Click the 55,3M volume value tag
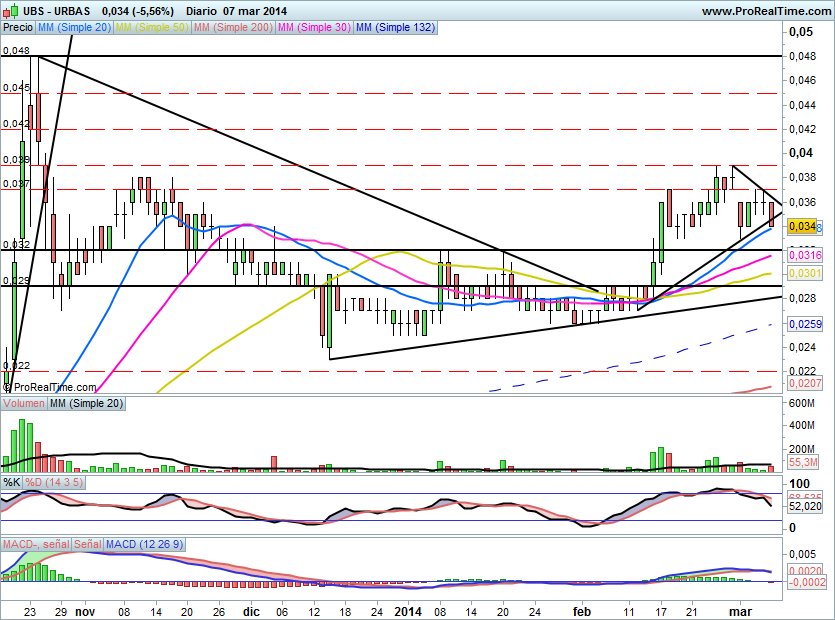Viewport: 835px width, 620px height. [803, 462]
